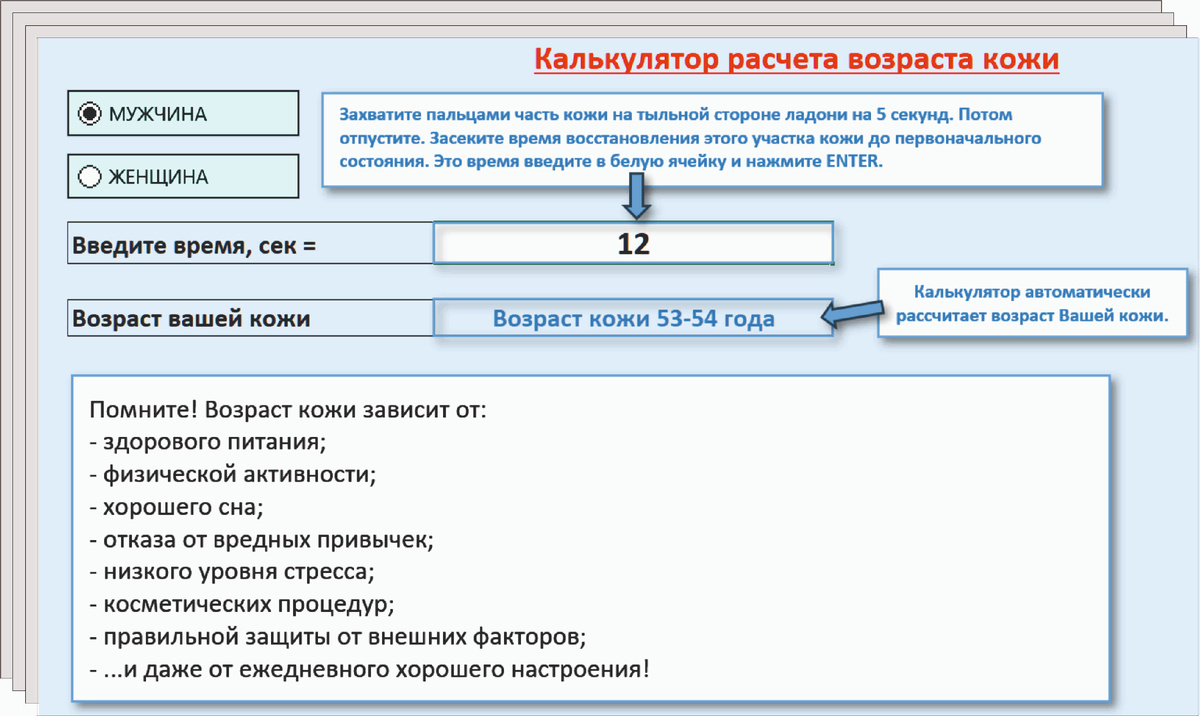The width and height of the screenshot is (1200, 716).
Task: Select the МУЖЧИНА radio button
Action: pos(90,112)
